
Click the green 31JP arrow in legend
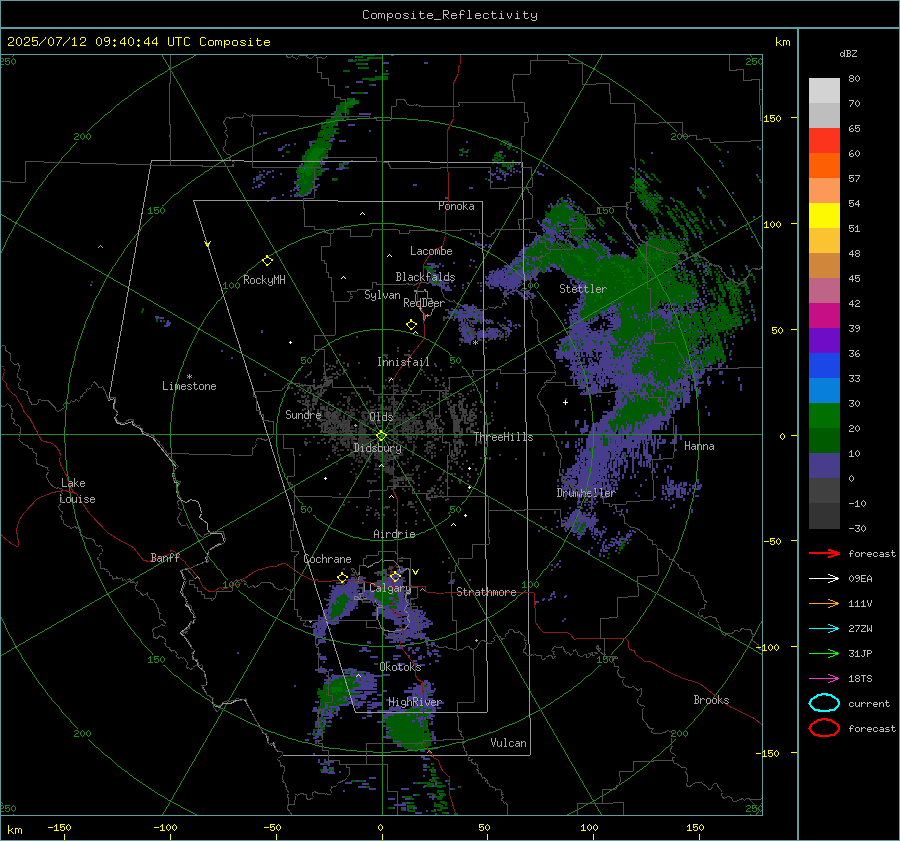(824, 653)
